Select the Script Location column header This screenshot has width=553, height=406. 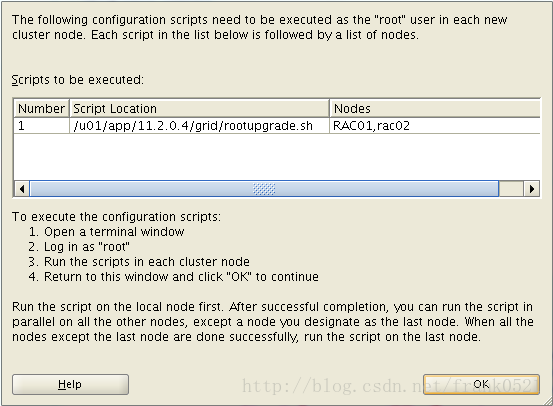pos(199,109)
